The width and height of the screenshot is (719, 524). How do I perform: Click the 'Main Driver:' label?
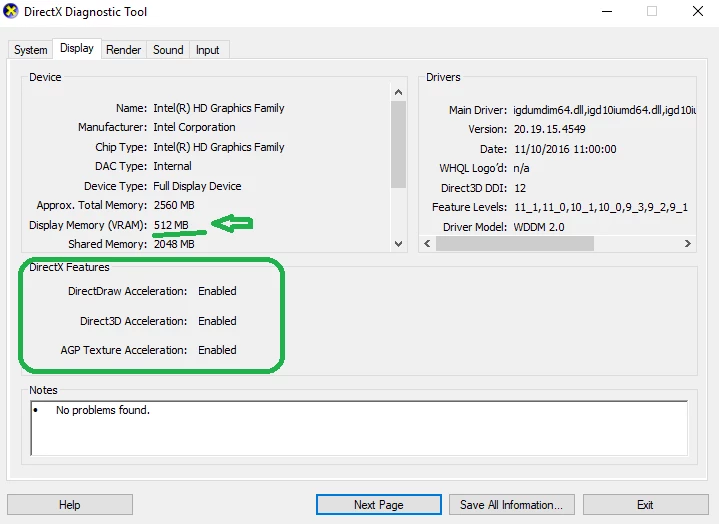coord(478,110)
